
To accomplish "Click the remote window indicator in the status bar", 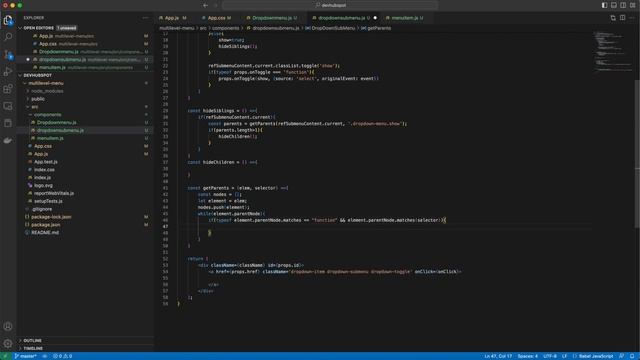I will pos(5,356).
